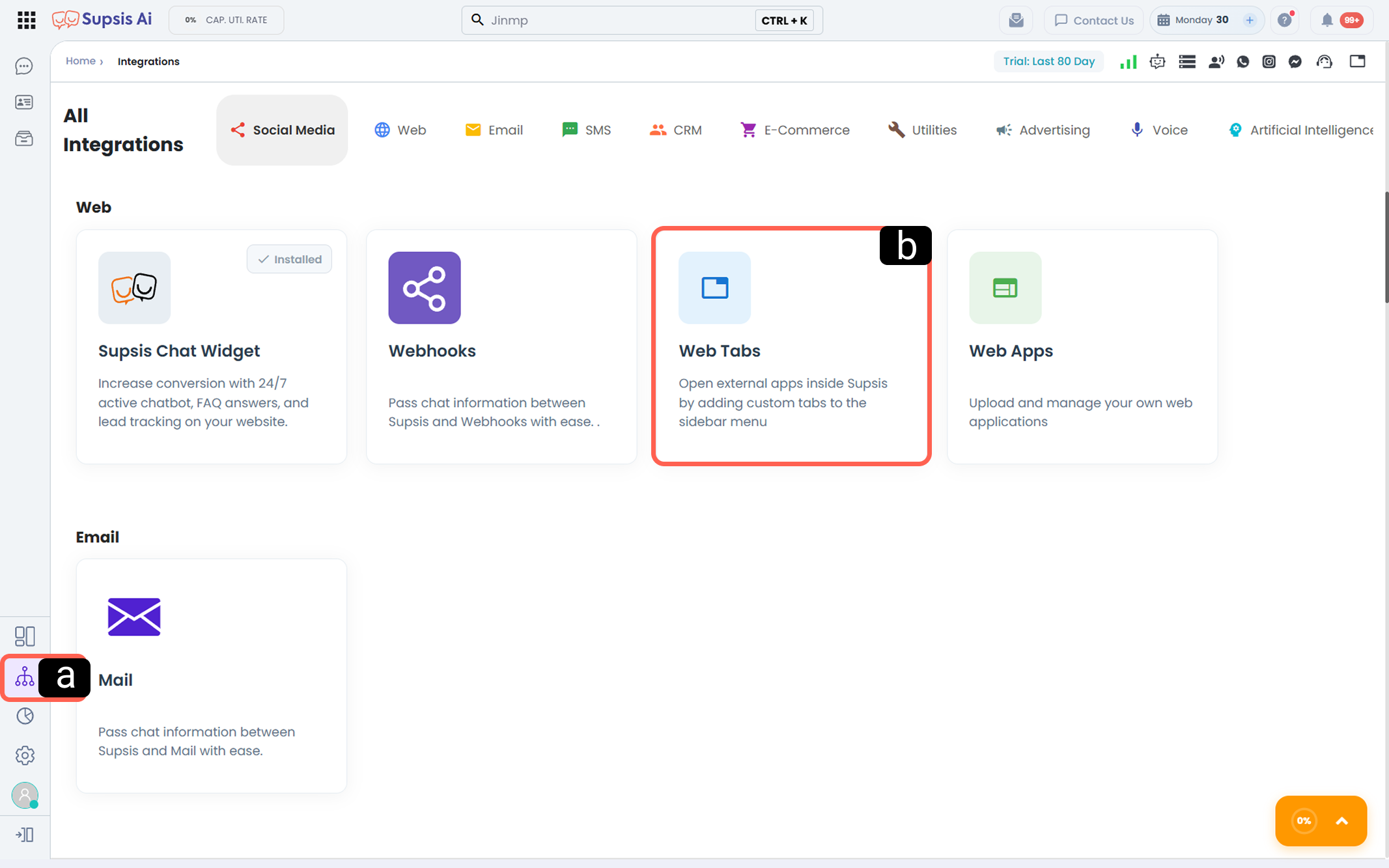This screenshot has height=868, width=1389.
Task: Click the Web Tabs blue window icon
Action: pyautogui.click(x=714, y=288)
